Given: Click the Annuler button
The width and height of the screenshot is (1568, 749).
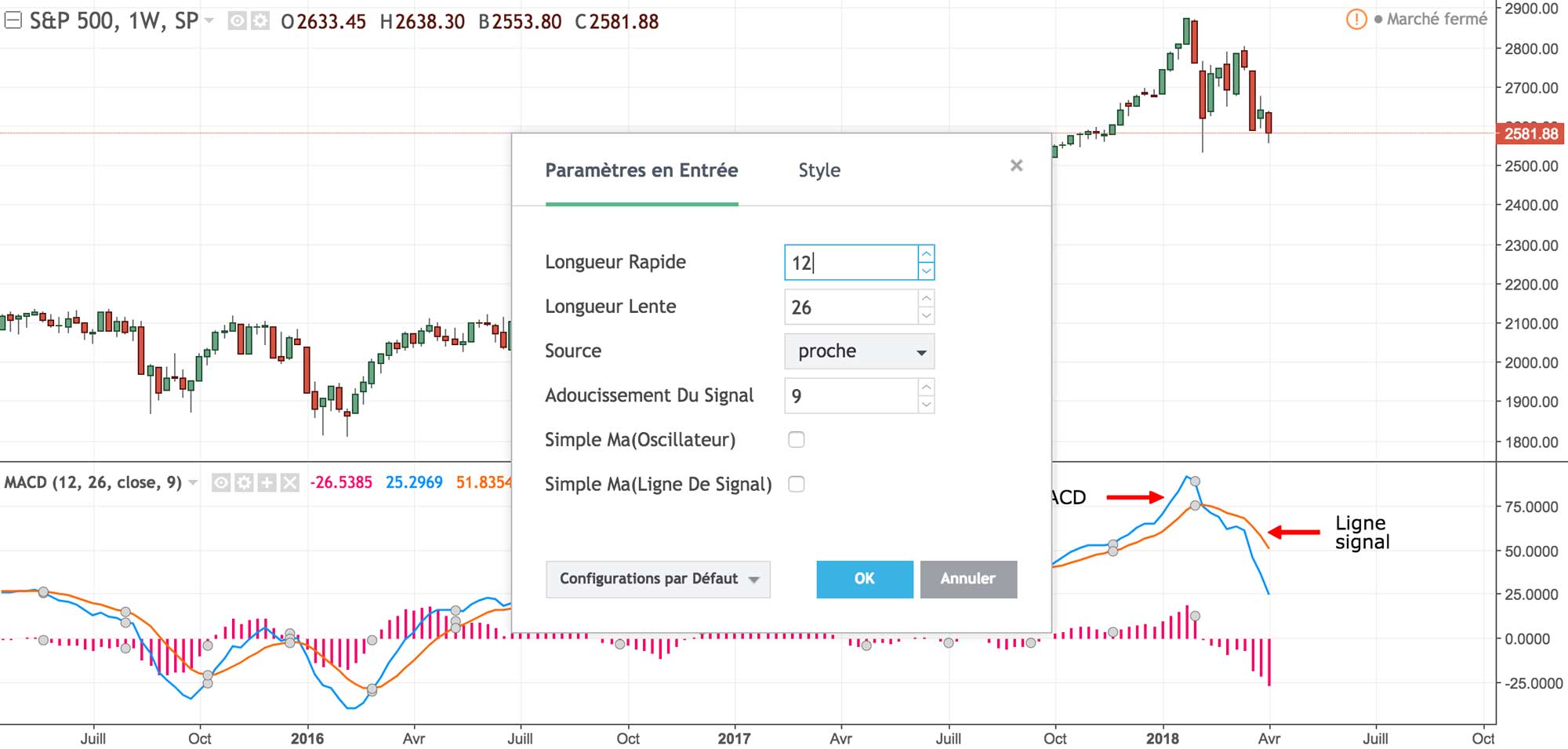Looking at the screenshot, I should point(968,579).
